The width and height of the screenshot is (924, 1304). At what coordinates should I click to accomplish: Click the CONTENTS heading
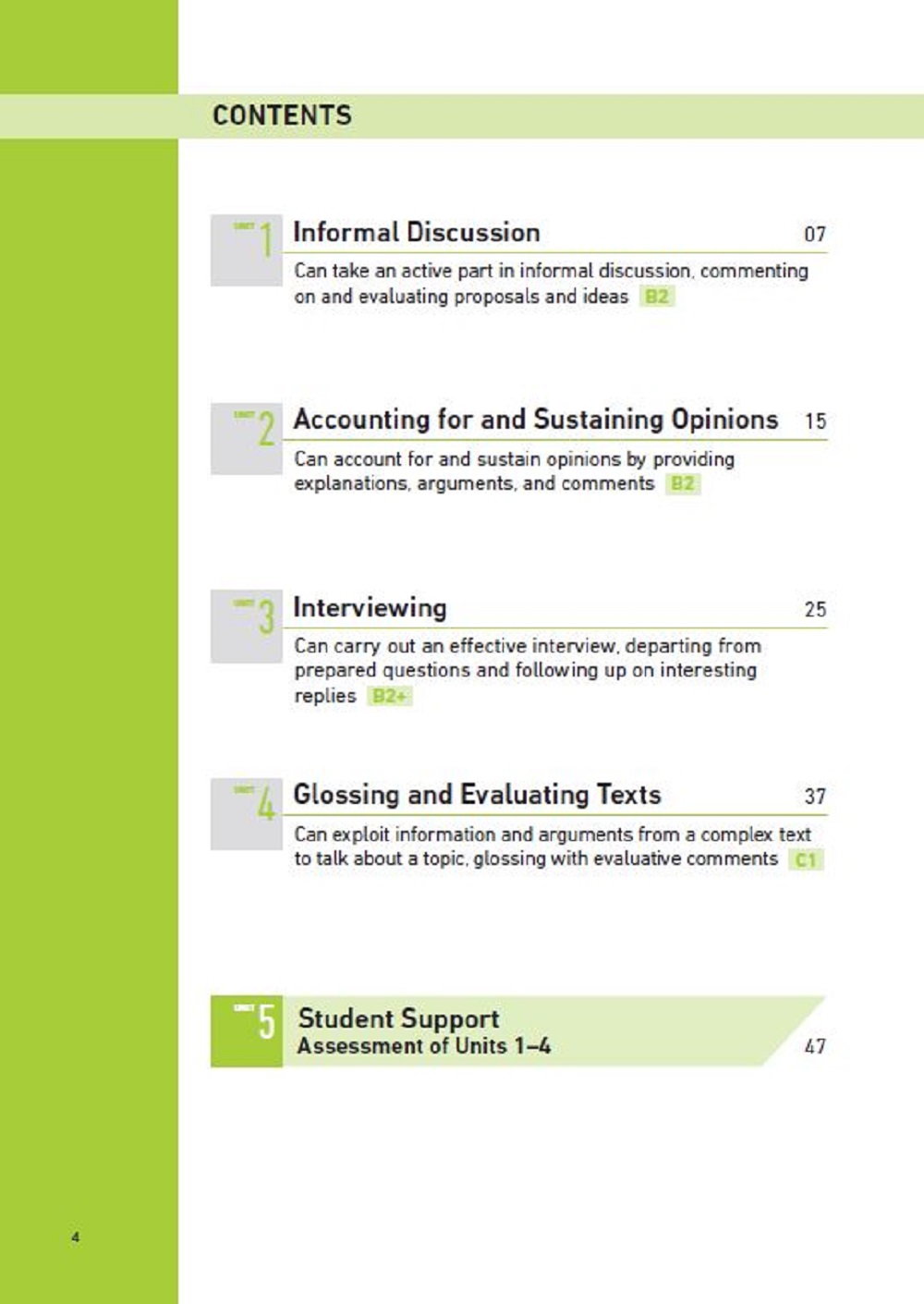[x=282, y=116]
